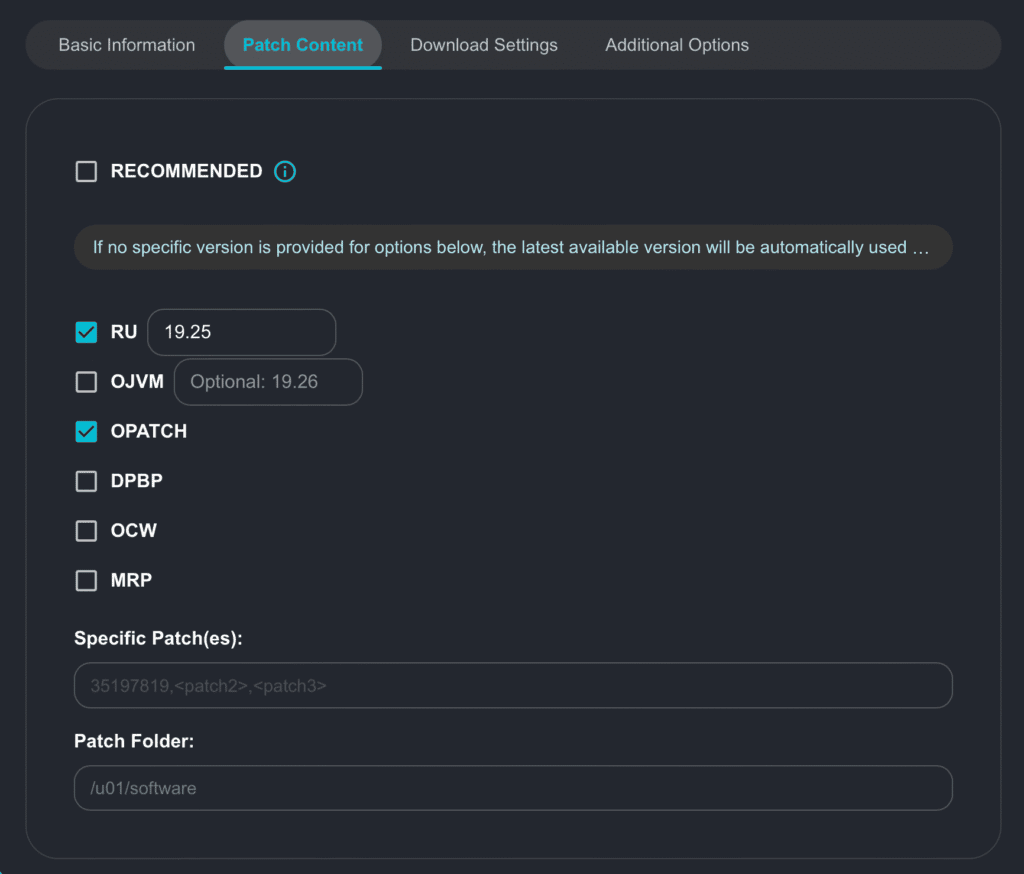Focus the OJVM optional version field
The image size is (1024, 874).
(x=268, y=382)
